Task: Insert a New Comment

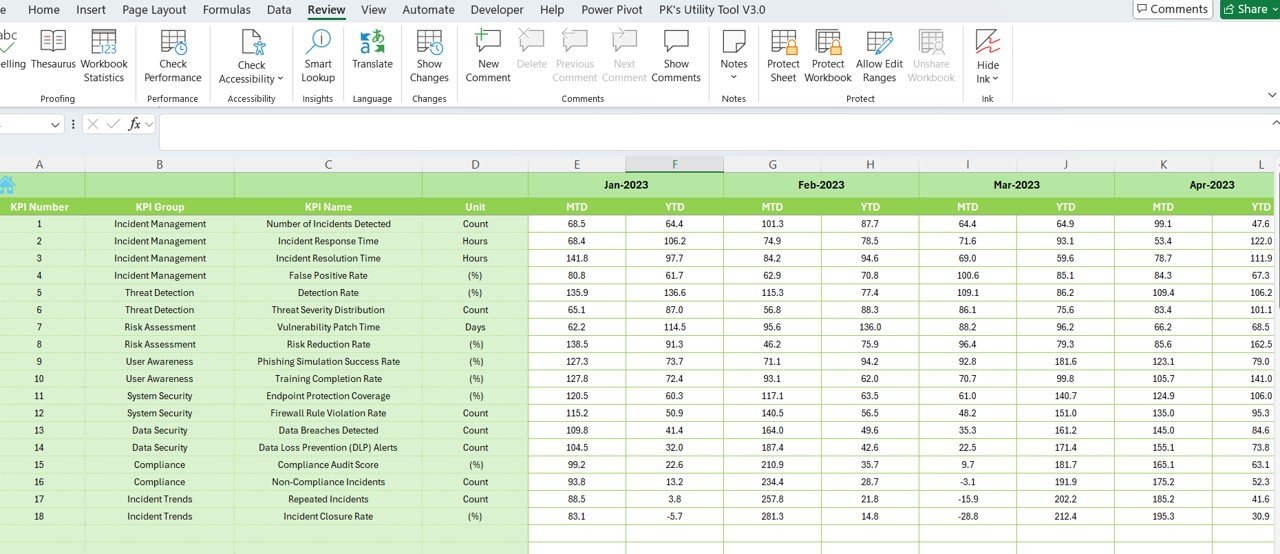Action: coord(488,56)
